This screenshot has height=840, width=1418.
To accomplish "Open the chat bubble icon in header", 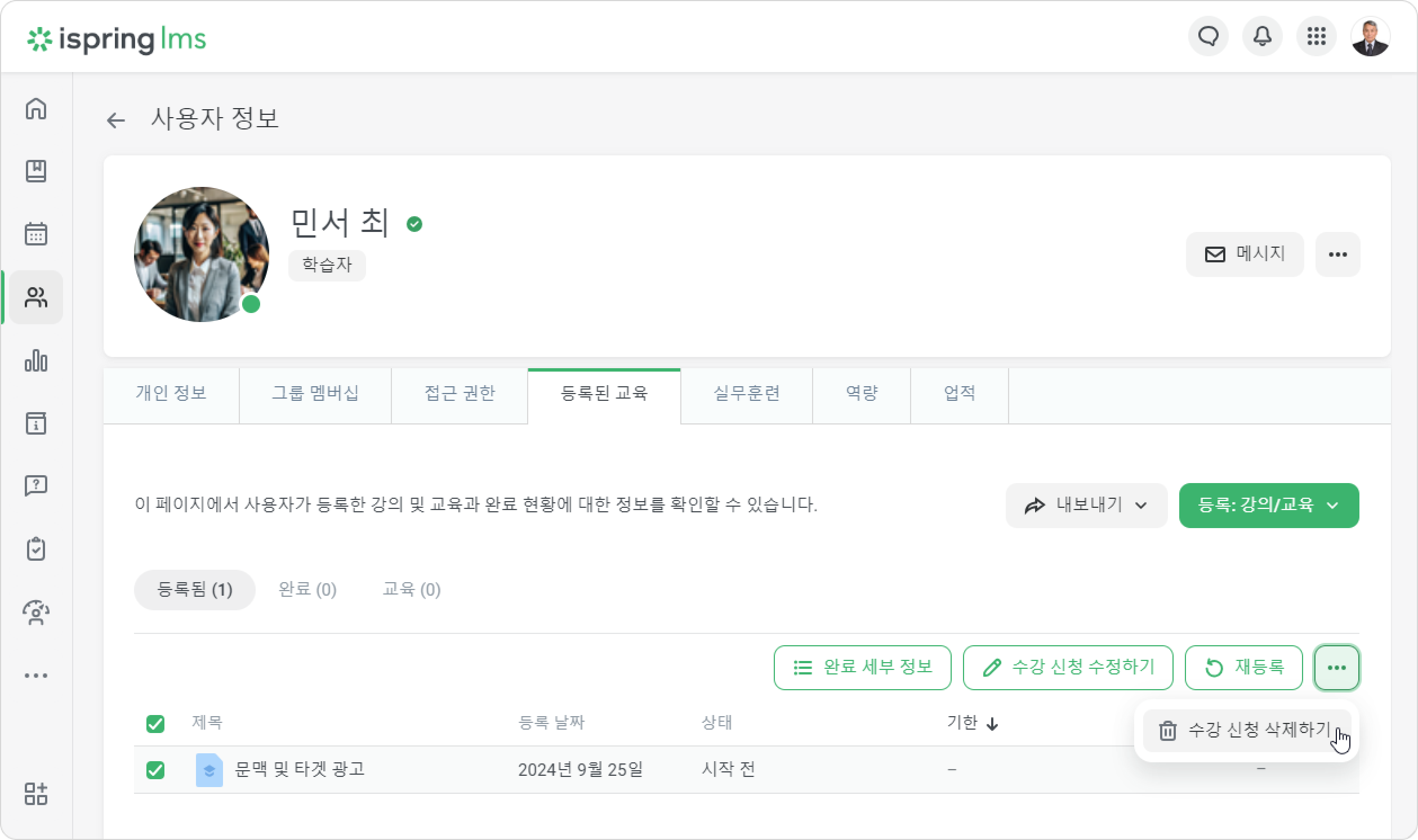I will 1208,37.
